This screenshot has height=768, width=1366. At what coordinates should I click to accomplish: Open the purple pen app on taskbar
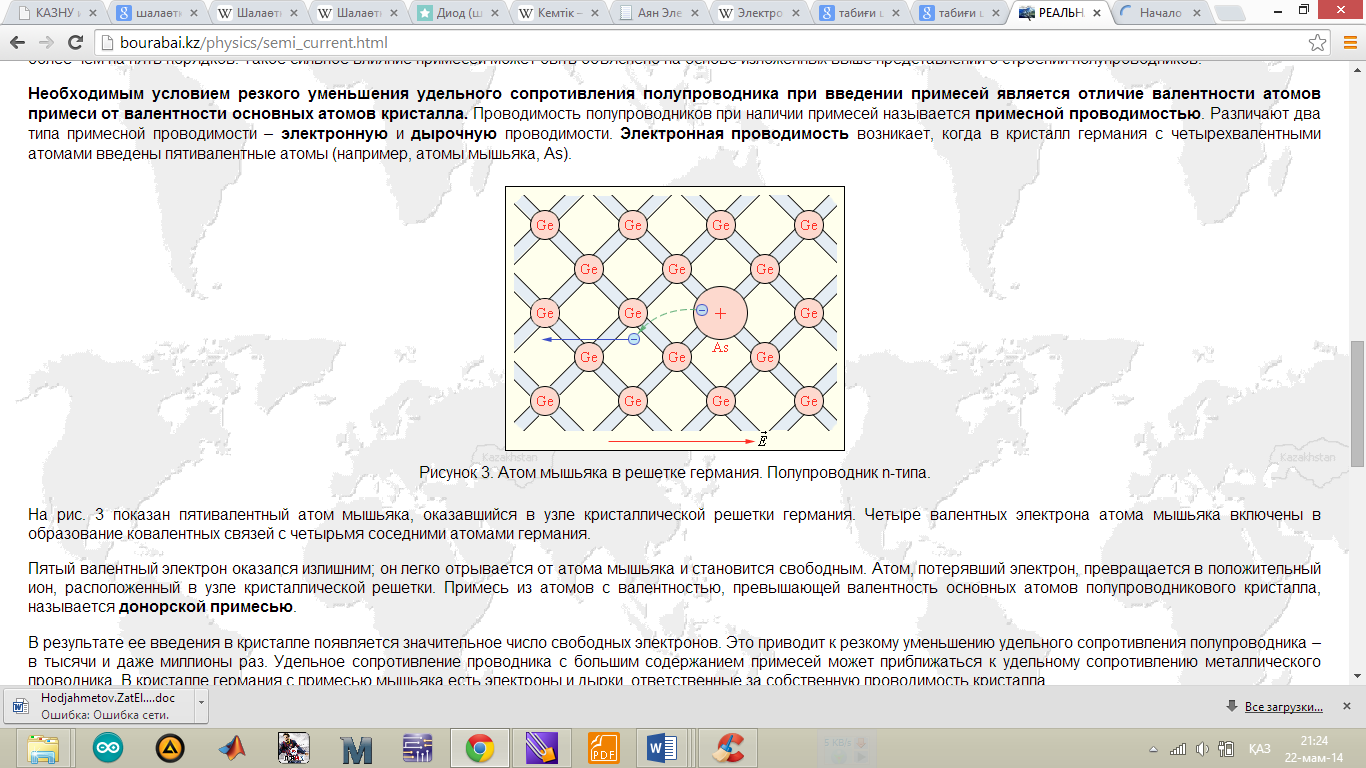(542, 747)
